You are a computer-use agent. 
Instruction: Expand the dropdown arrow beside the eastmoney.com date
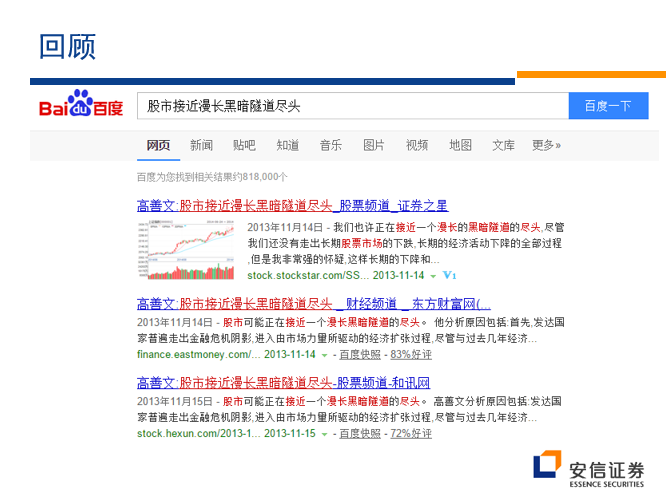[x=325, y=355]
